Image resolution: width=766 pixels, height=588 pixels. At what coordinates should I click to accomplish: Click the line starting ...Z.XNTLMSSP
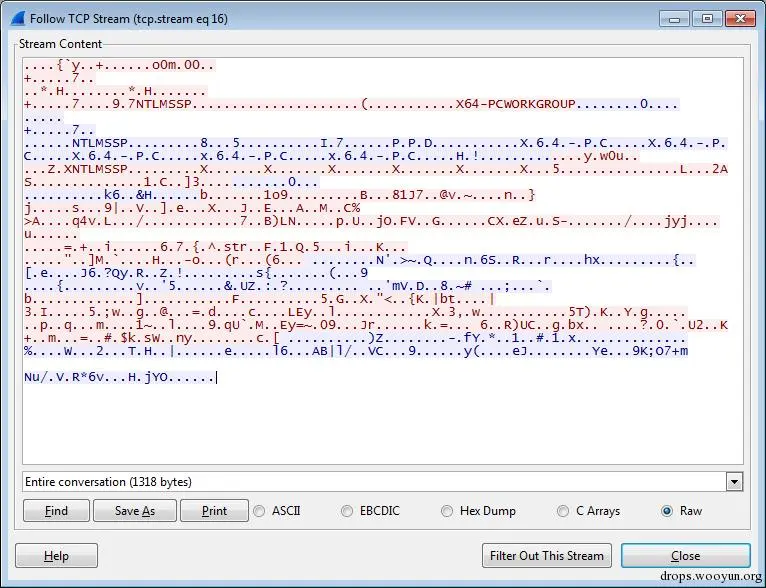(376, 169)
